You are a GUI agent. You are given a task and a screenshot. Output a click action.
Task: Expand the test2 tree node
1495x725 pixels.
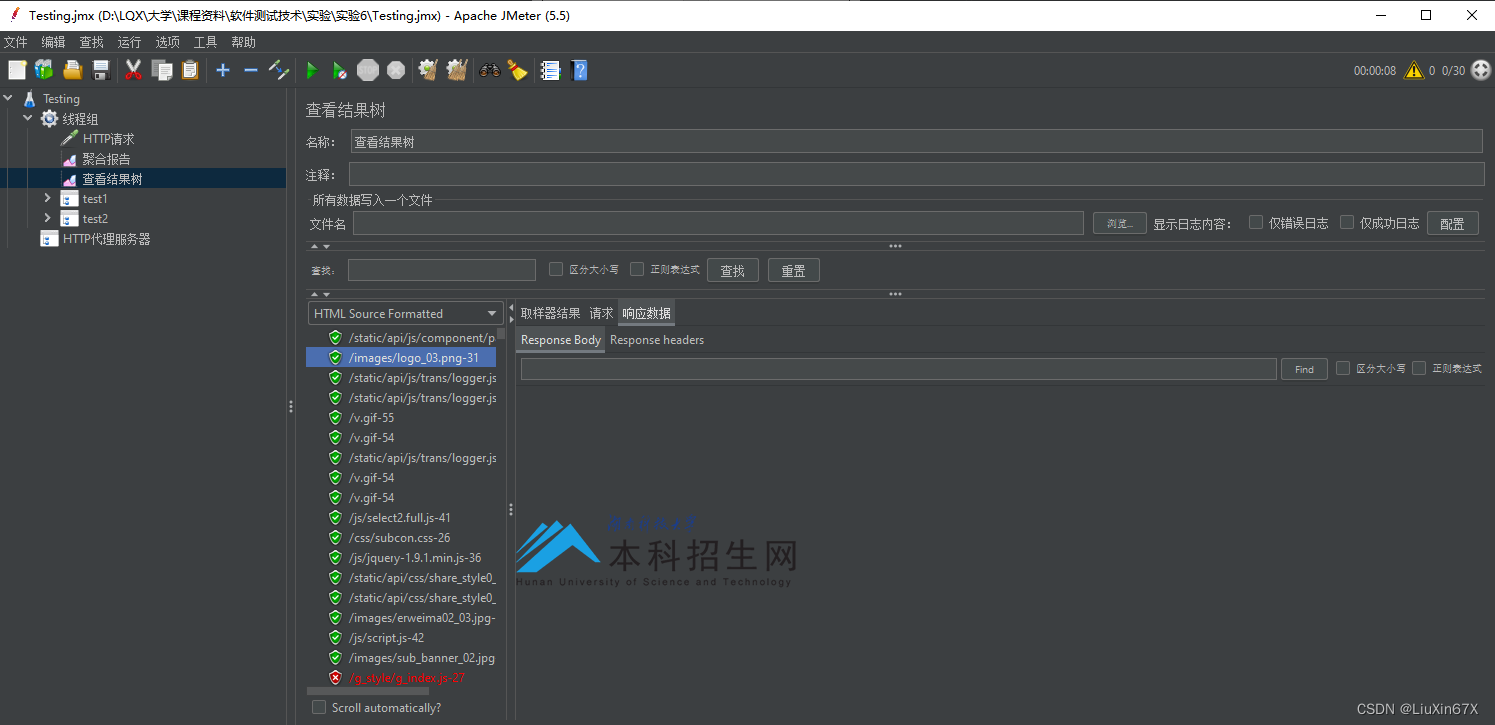(47, 218)
